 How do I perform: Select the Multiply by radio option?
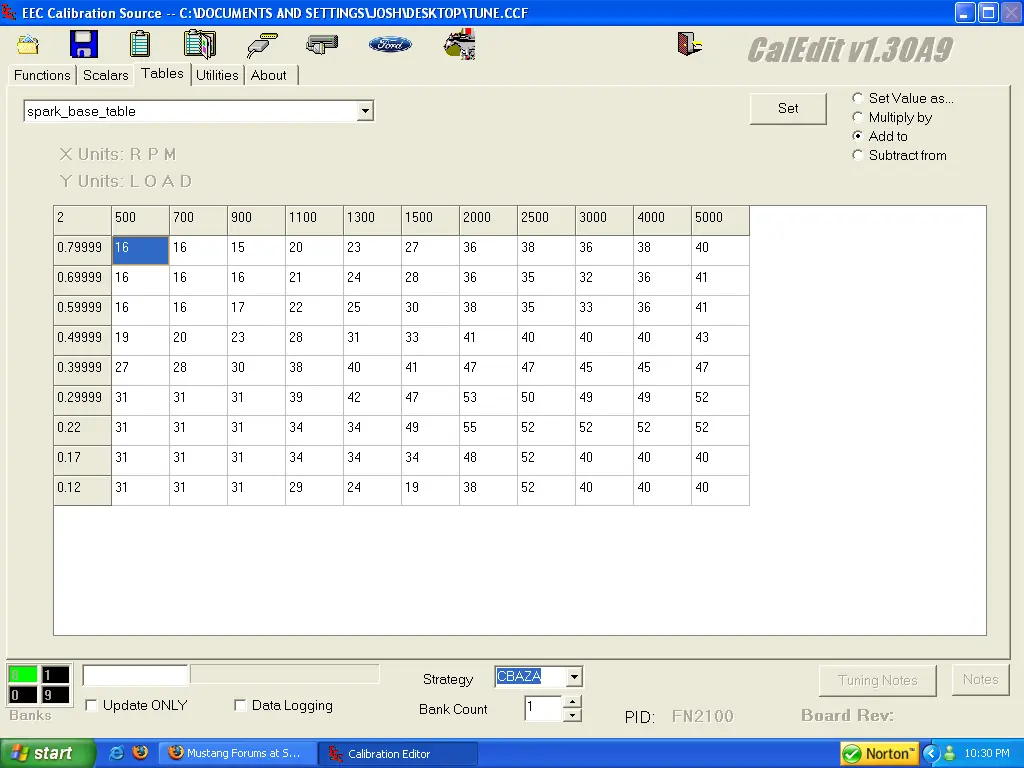pos(857,117)
